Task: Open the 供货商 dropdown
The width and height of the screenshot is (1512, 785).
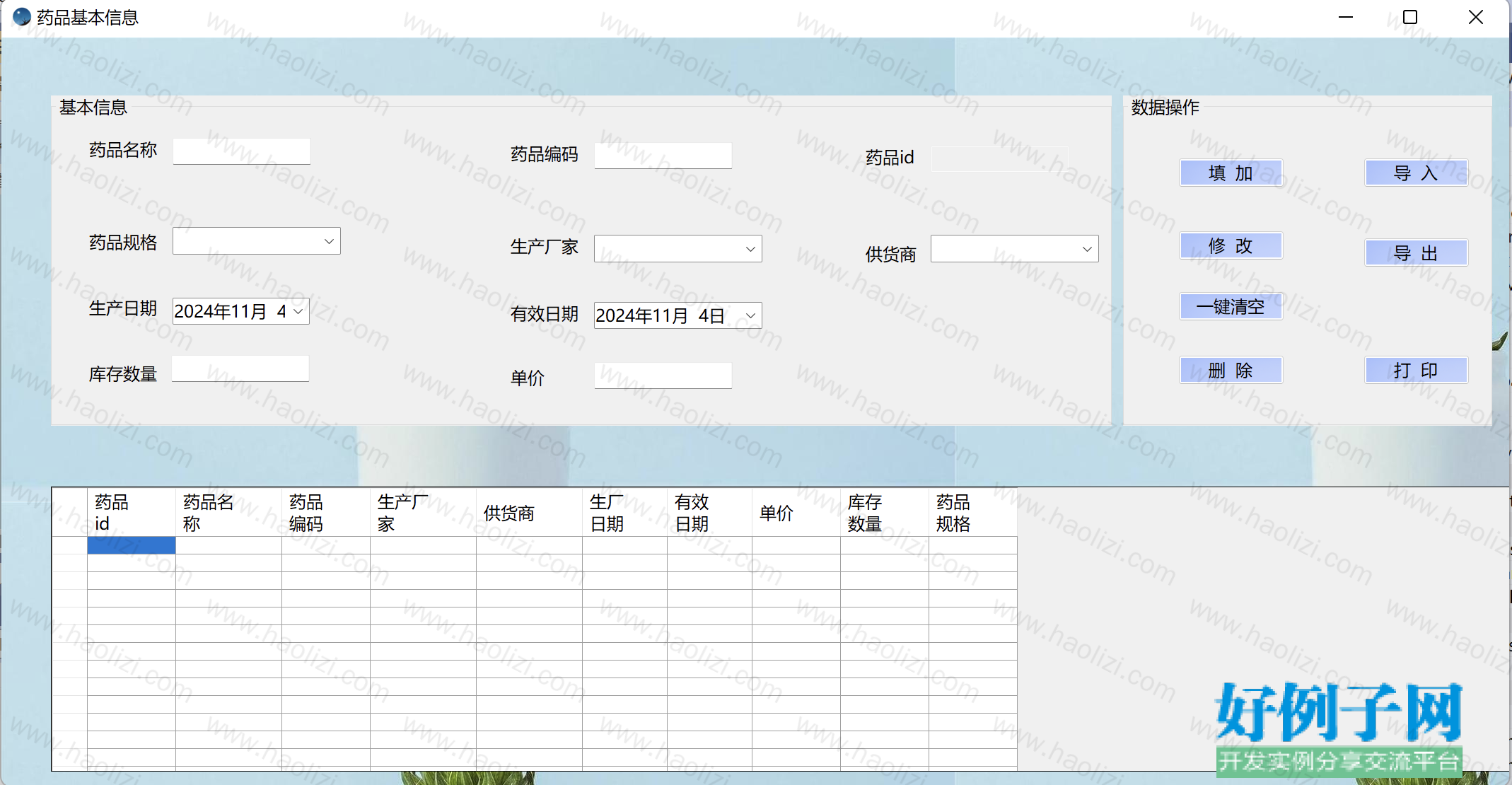Action: [x=1015, y=249]
